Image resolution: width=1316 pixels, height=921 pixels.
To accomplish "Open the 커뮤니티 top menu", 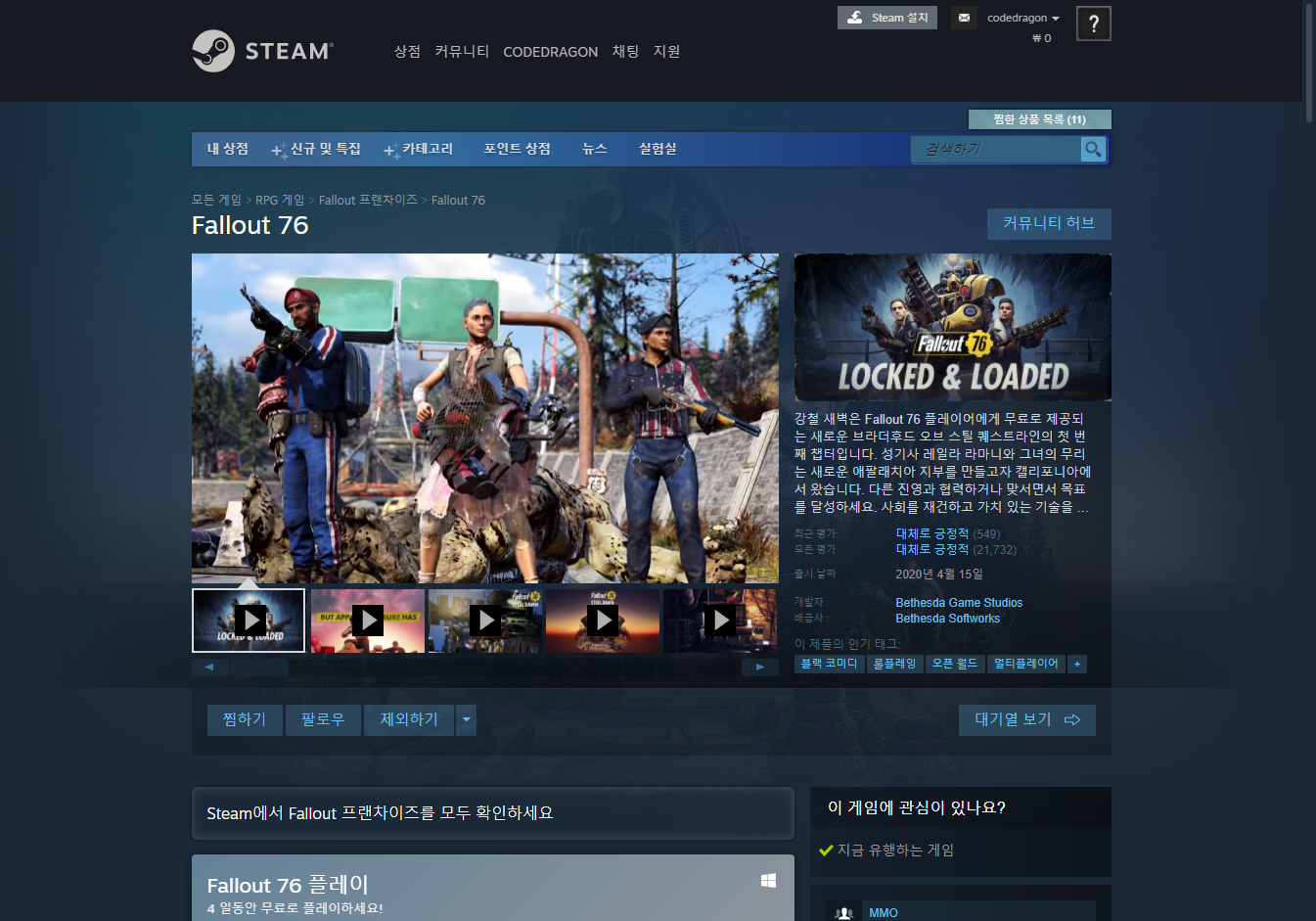I will point(462,51).
